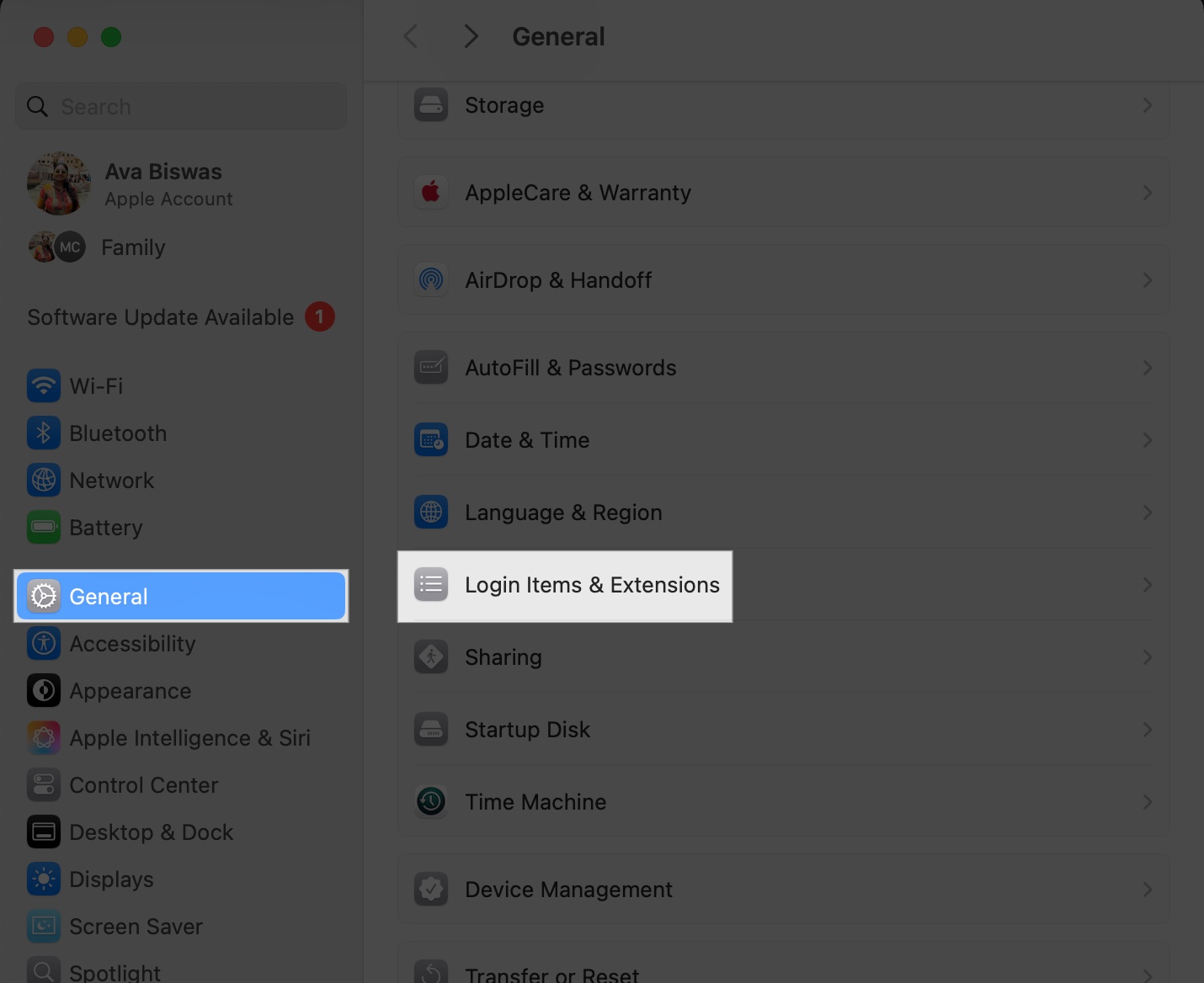Click the Startup Disk icon

pos(430,729)
